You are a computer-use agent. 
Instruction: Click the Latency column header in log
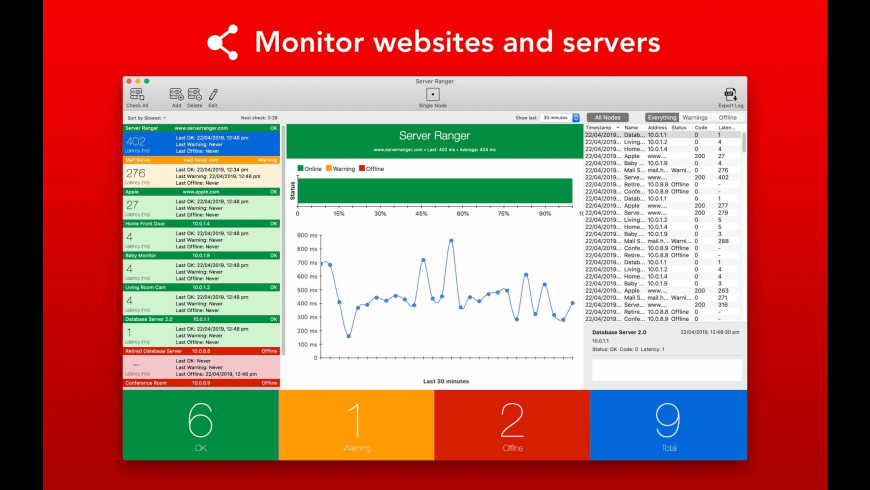point(726,128)
